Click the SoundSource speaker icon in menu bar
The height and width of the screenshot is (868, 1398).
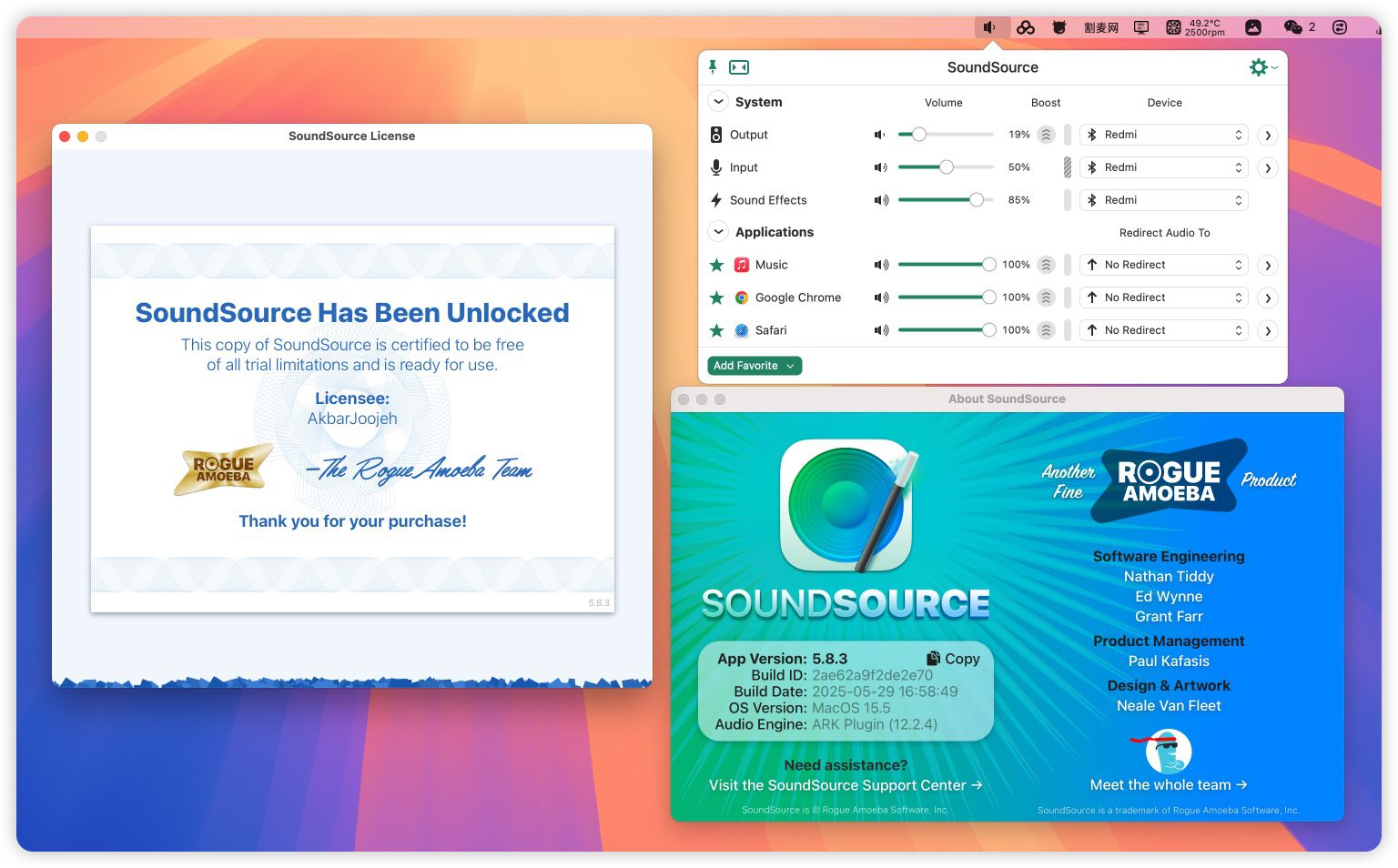click(991, 27)
